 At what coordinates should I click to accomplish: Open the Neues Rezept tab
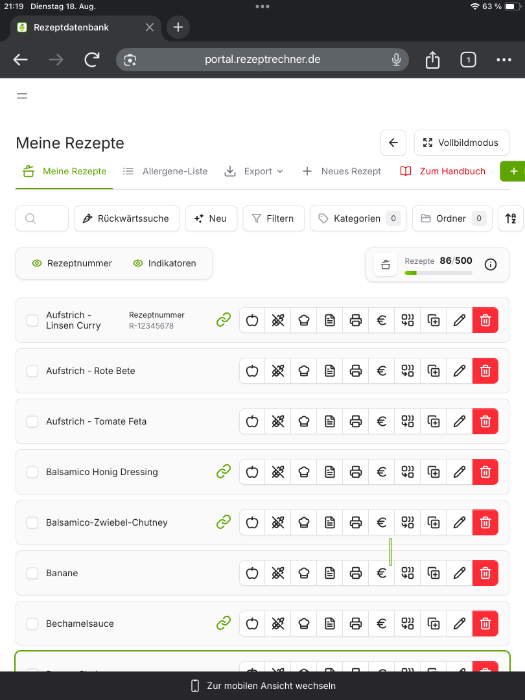(x=342, y=171)
